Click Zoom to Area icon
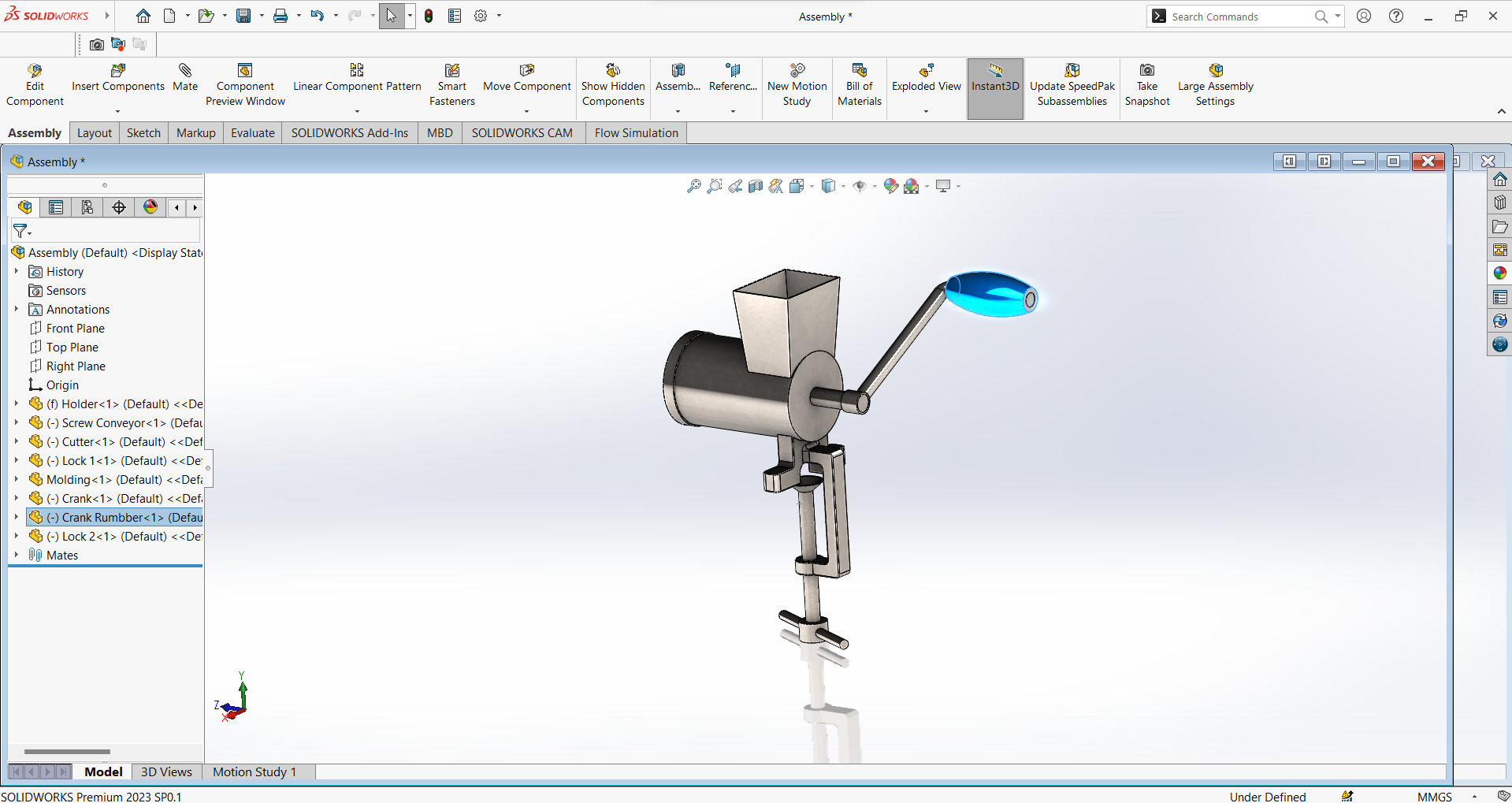The height and width of the screenshot is (803, 1512). coord(714,186)
